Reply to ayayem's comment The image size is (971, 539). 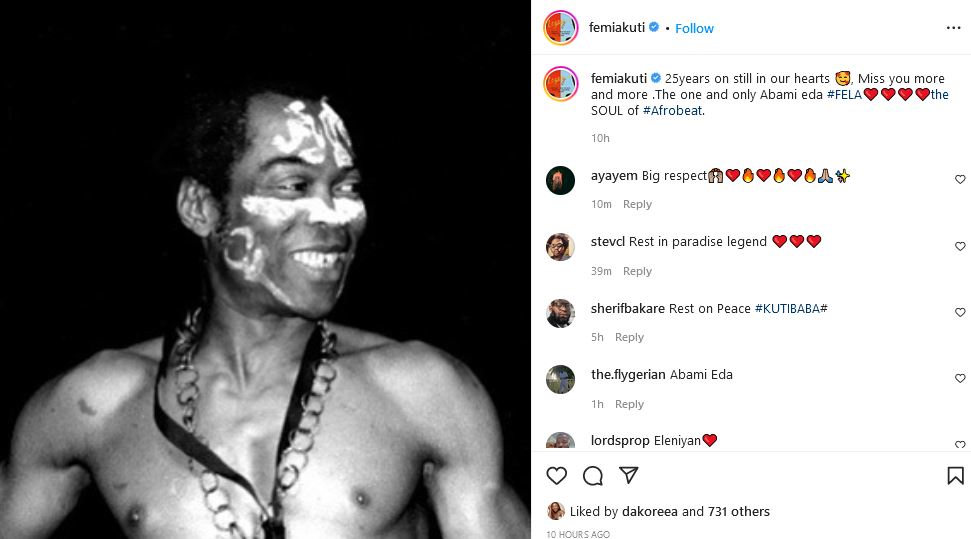click(x=637, y=204)
